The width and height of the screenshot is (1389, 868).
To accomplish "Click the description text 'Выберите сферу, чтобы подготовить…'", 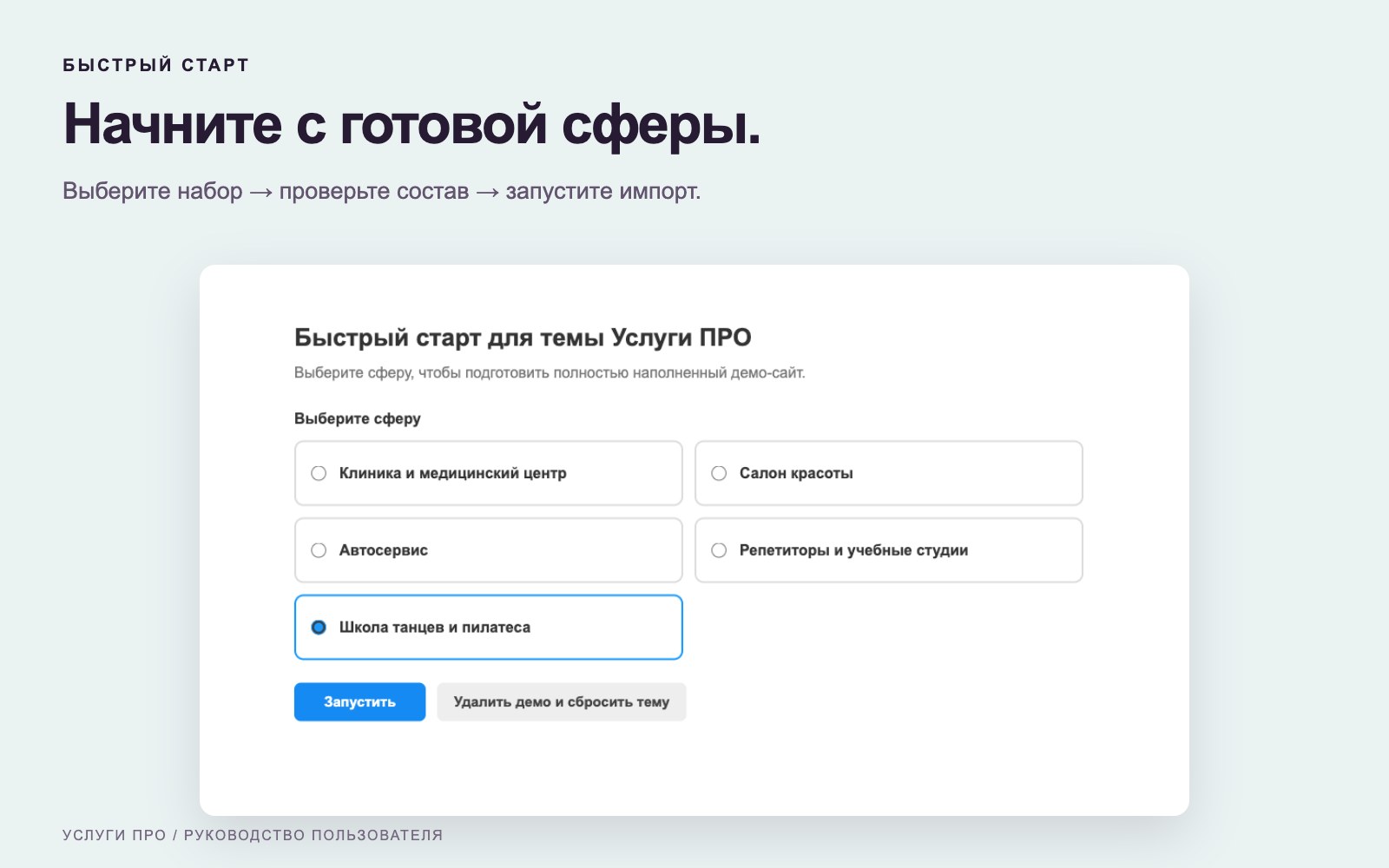I will (550, 373).
